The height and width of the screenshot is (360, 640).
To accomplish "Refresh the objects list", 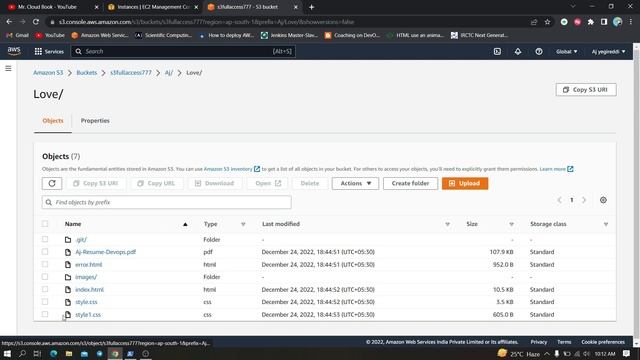I will pyautogui.click(x=52, y=183).
